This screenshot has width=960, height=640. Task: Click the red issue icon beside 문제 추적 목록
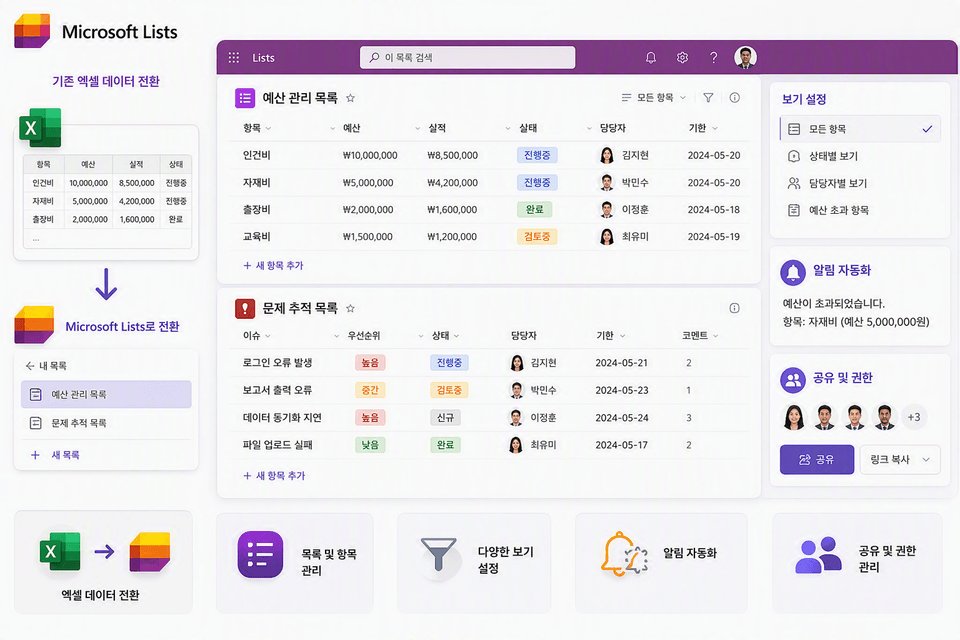[245, 308]
